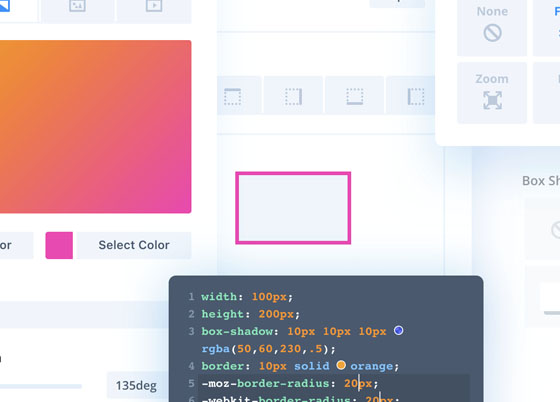Switch to the background image tab icon
560x402 pixels.
[x=78, y=6]
